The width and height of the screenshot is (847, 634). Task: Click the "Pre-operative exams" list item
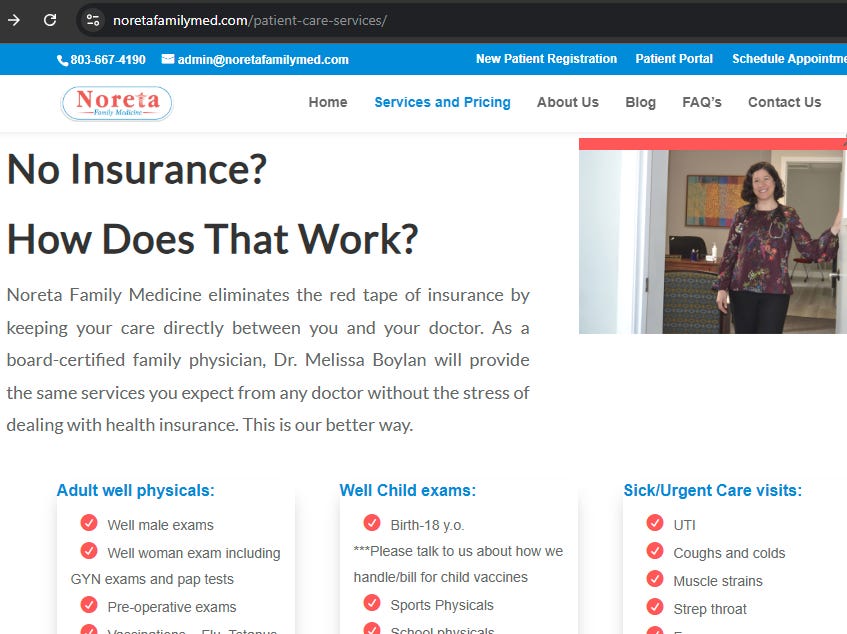172,607
